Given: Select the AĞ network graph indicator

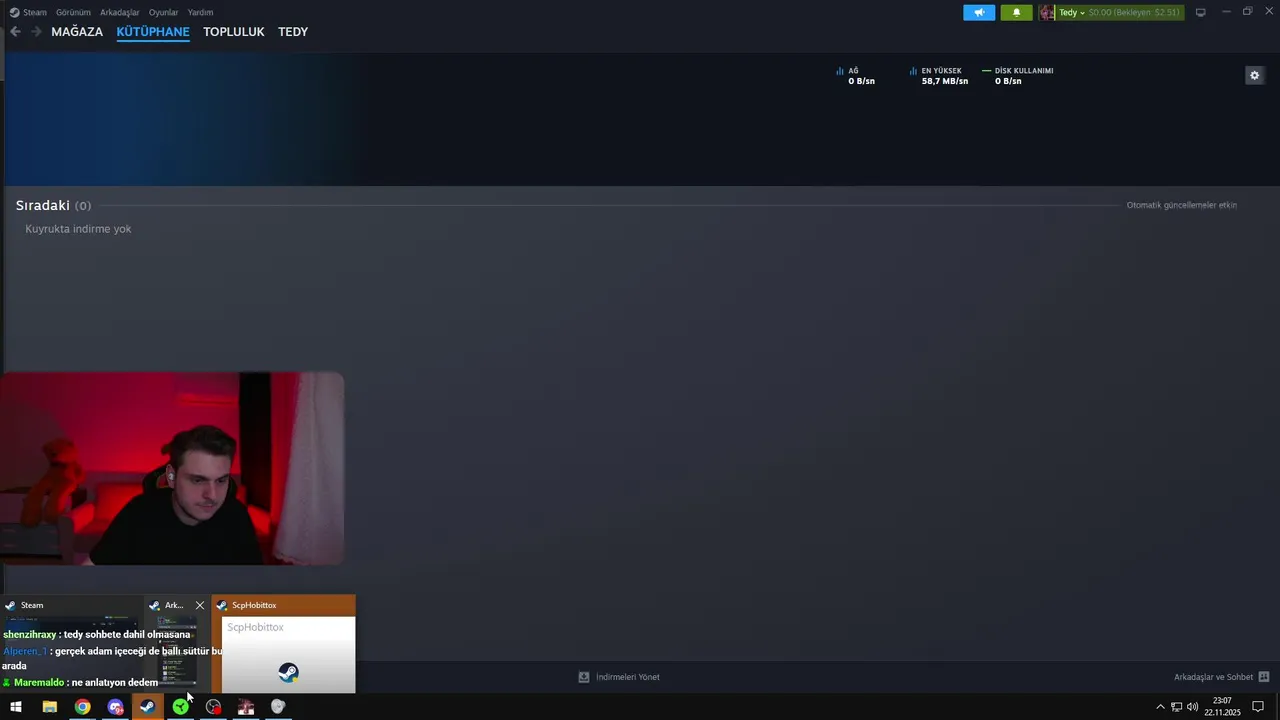Looking at the screenshot, I should tap(856, 76).
